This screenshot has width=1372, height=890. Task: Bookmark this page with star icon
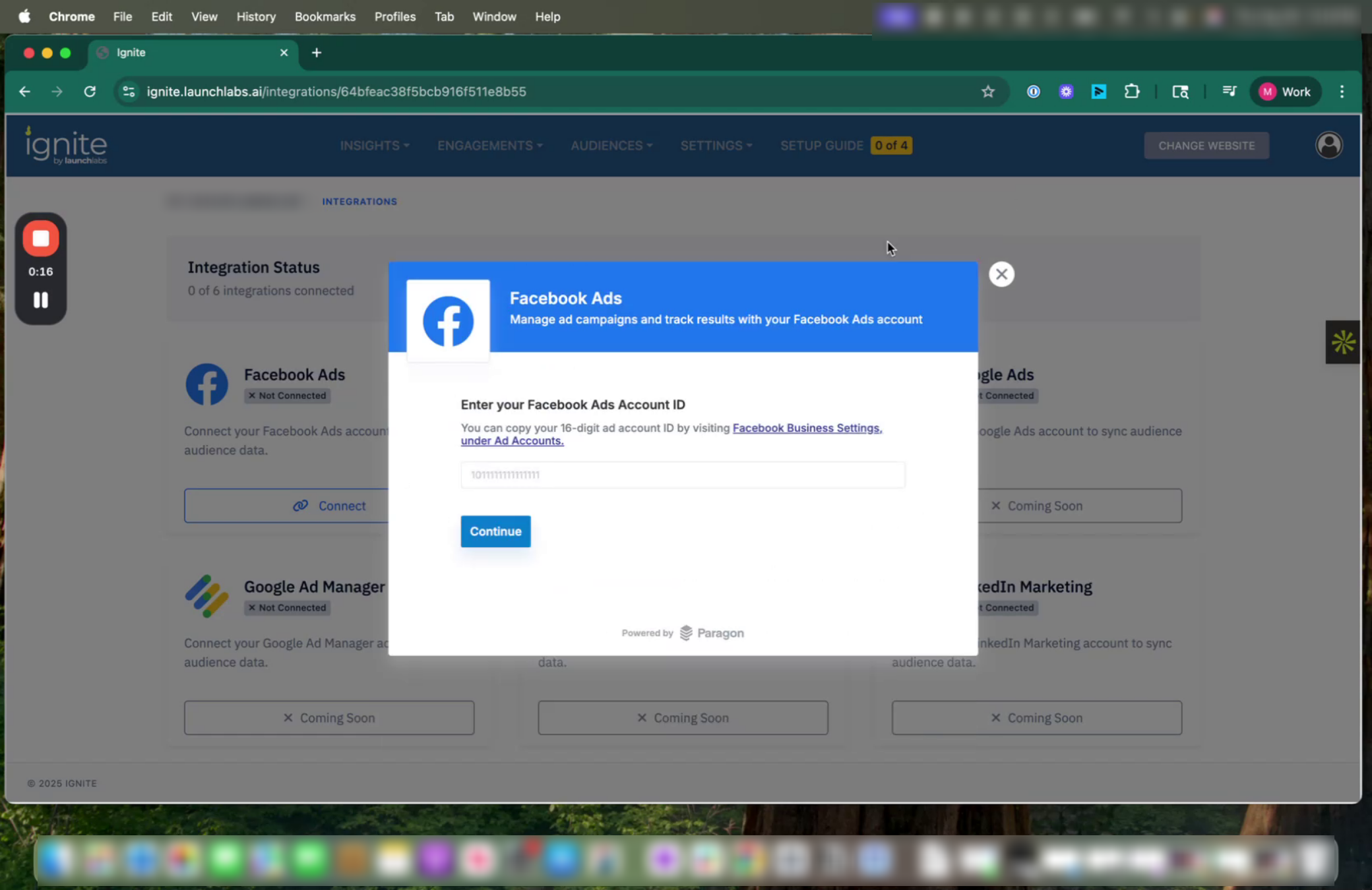click(987, 92)
